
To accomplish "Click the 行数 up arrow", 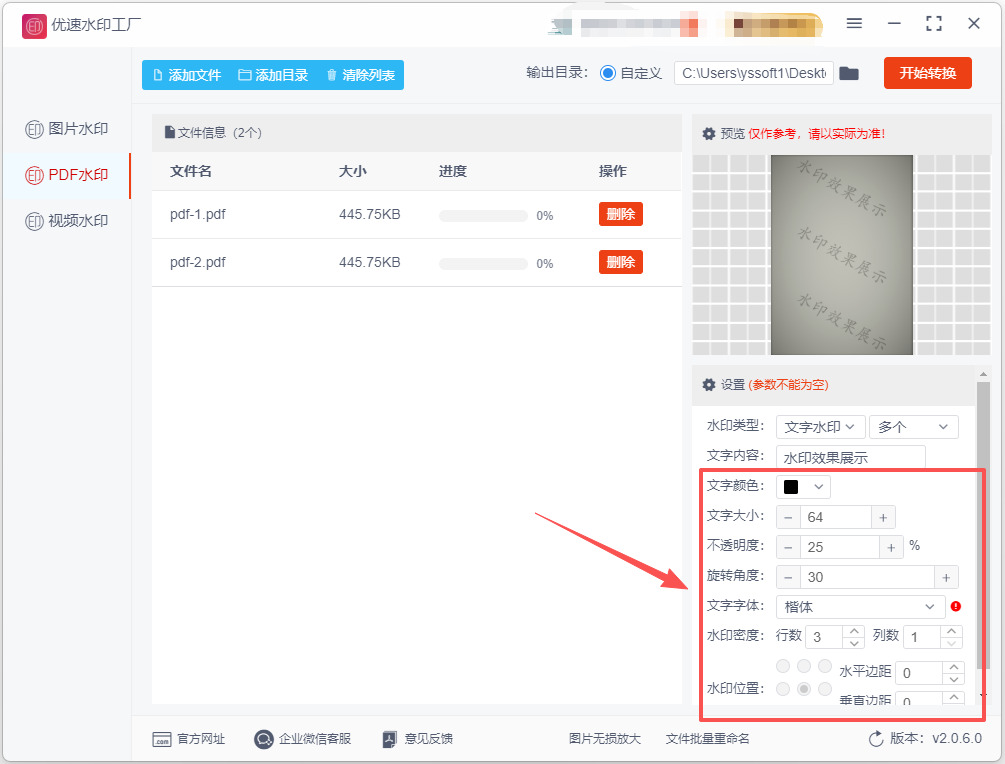I will [854, 632].
